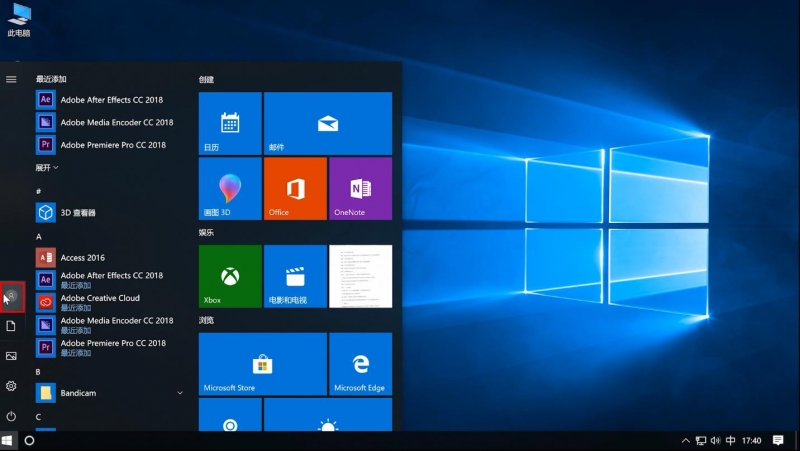Screen dimensions: 800x451
Task: Open Adobe Creative Cloud
Action: [110, 302]
